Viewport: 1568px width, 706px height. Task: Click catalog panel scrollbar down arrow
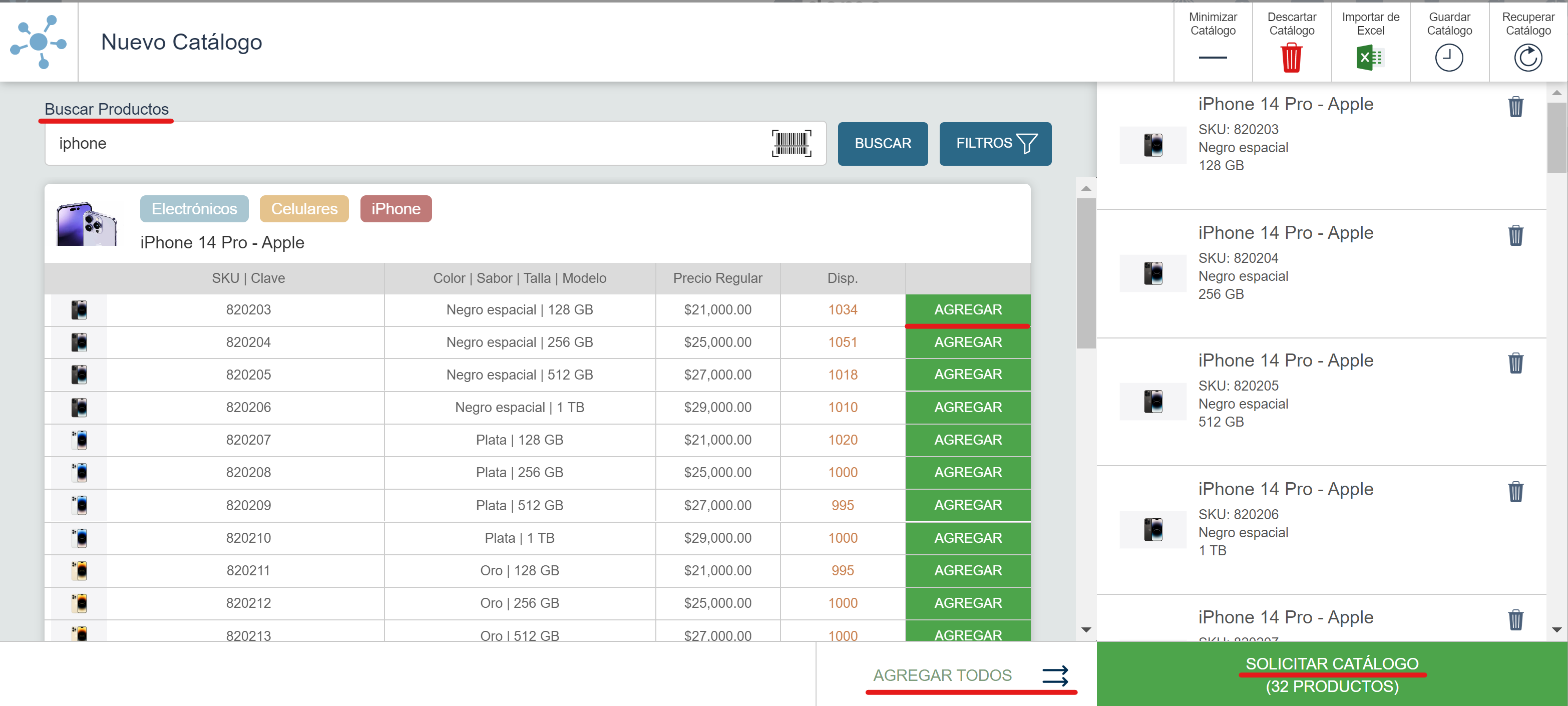(x=1557, y=630)
